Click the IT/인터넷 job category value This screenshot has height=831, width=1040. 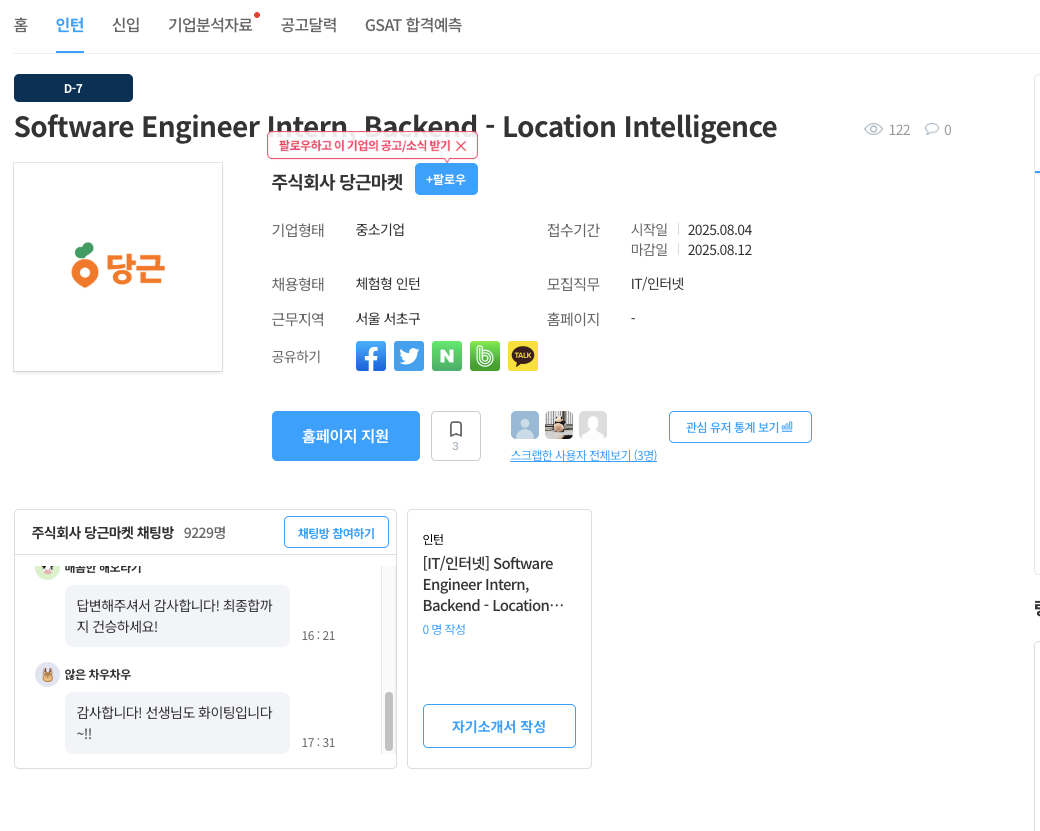(657, 284)
